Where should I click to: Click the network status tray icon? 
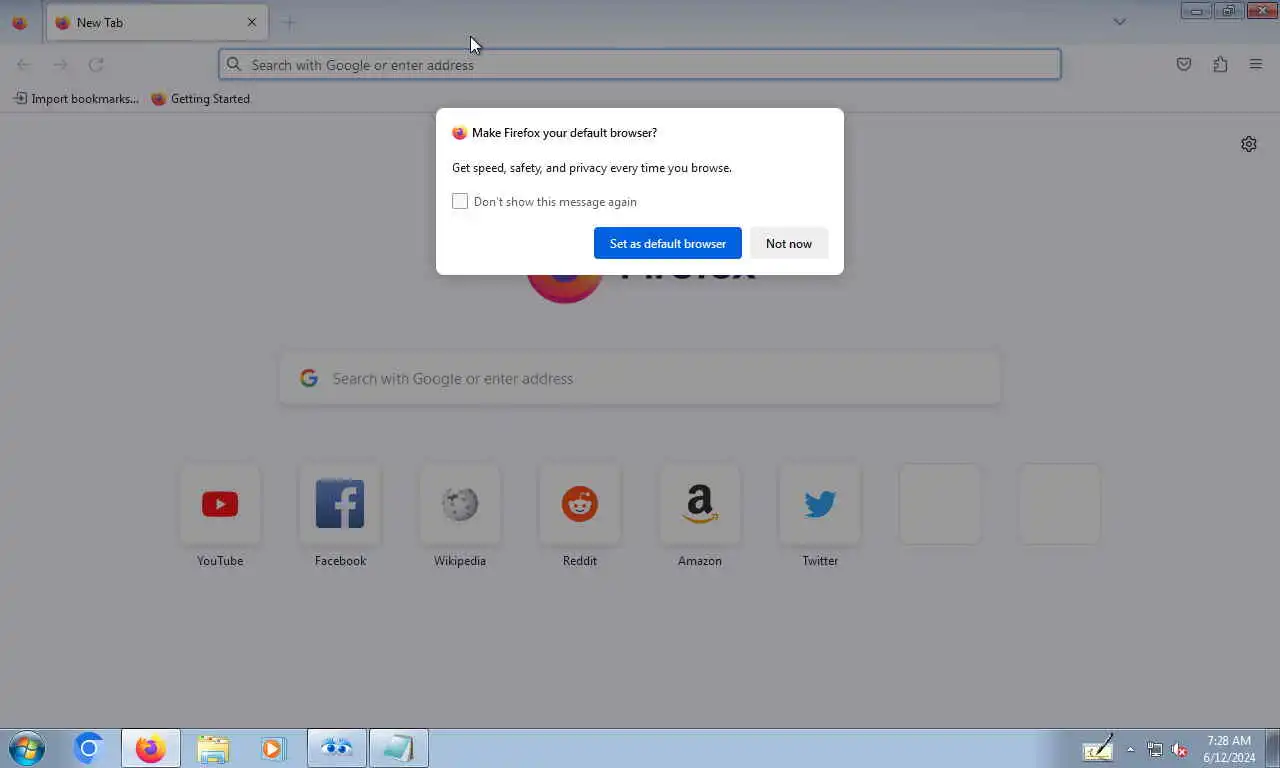pos(1155,749)
